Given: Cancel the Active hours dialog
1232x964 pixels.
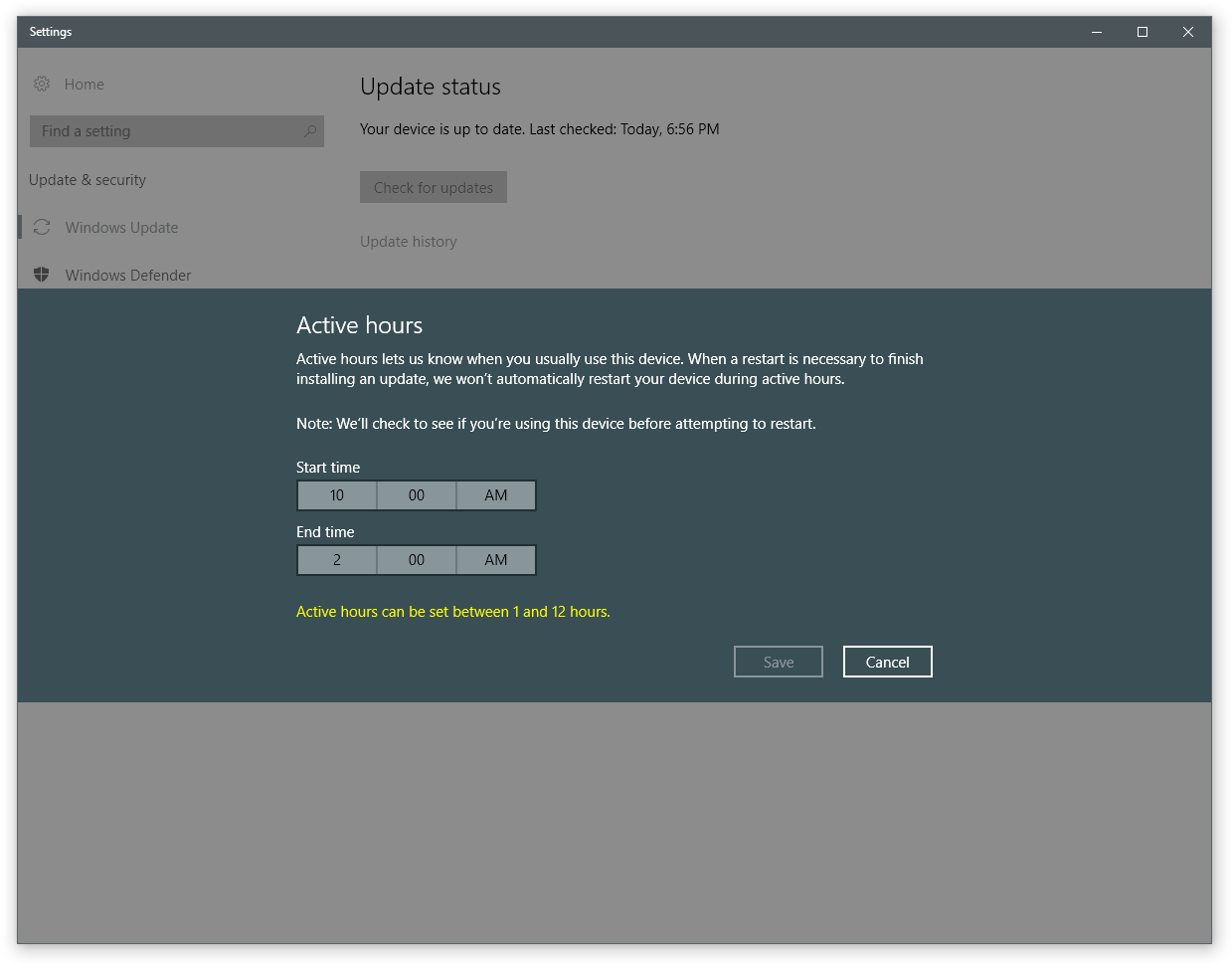Looking at the screenshot, I should coord(887,663).
